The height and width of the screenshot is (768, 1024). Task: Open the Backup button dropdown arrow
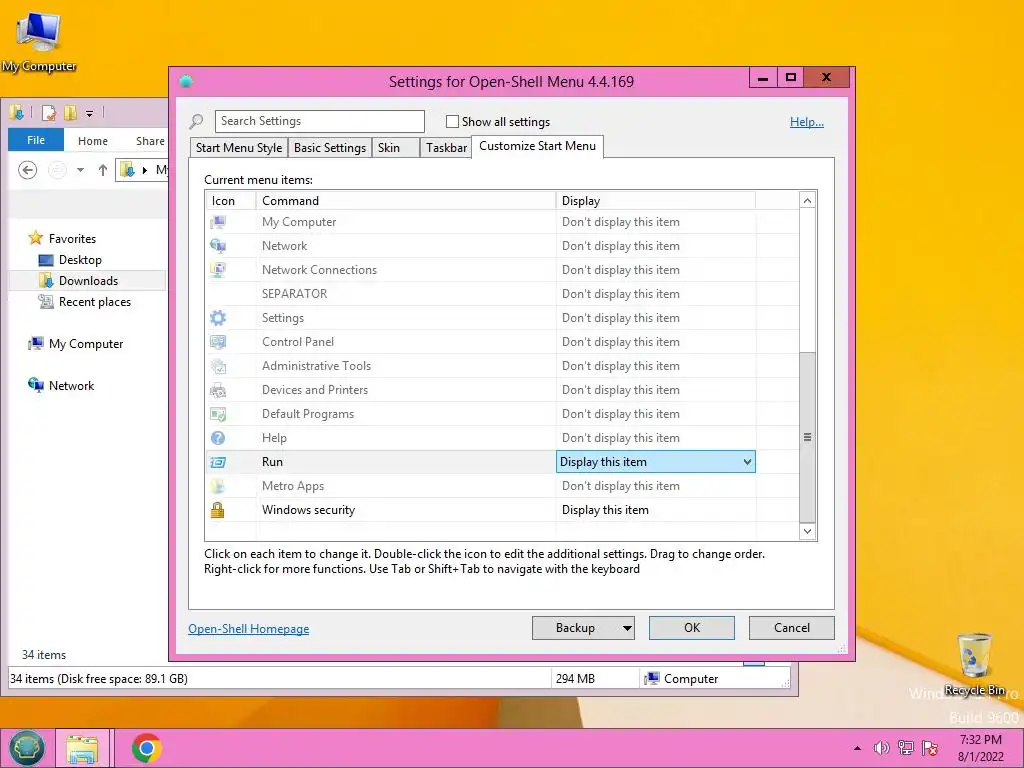point(626,628)
